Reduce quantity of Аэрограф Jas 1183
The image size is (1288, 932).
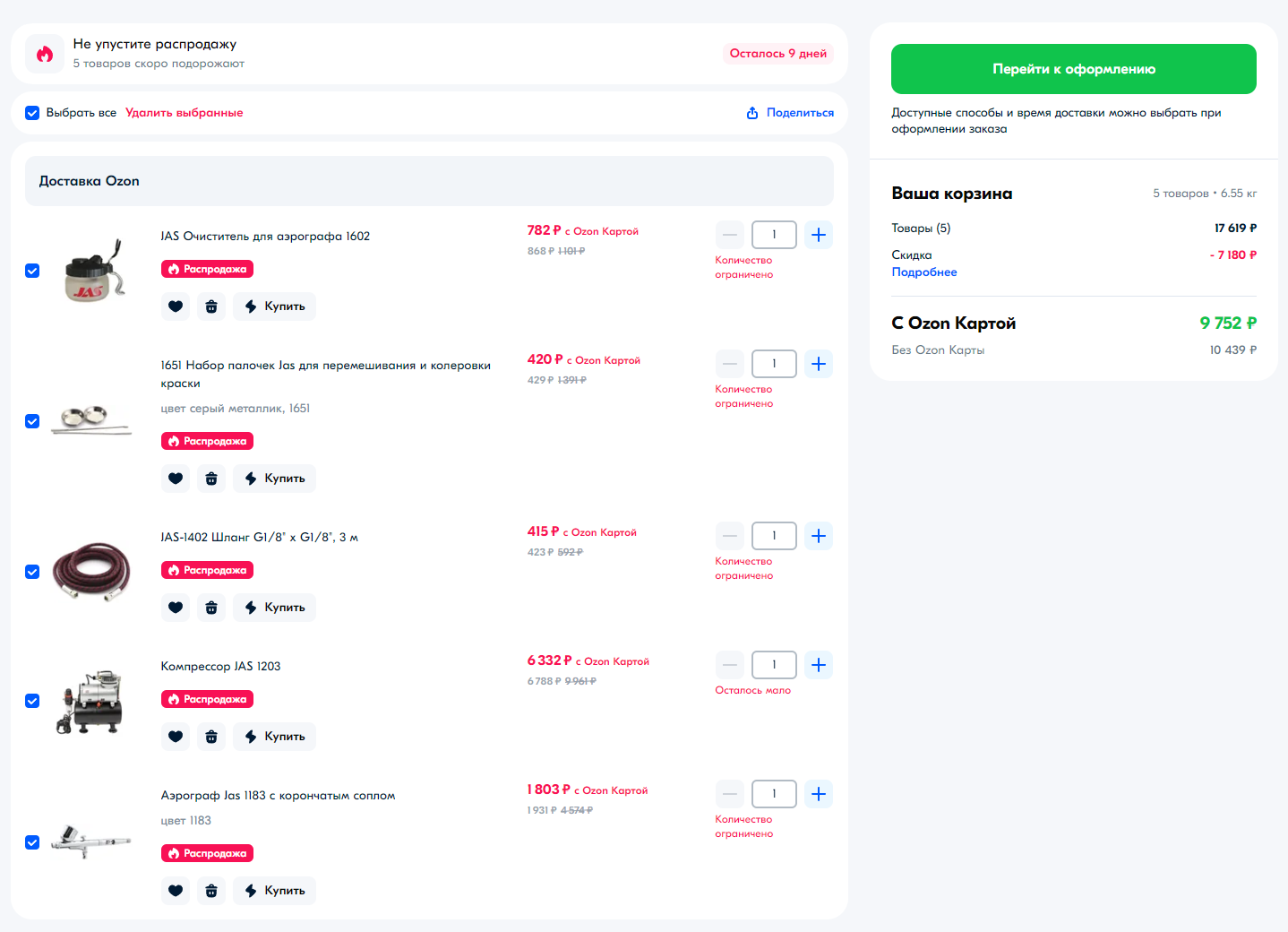(730, 794)
